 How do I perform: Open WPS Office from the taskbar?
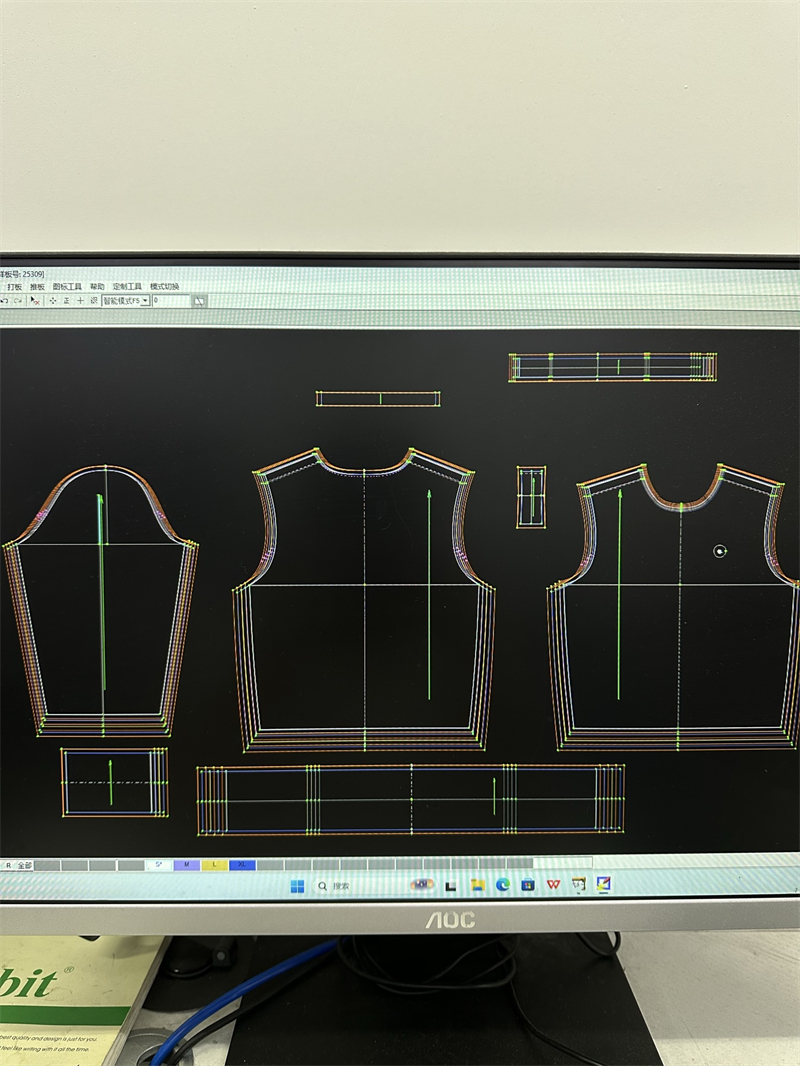tap(553, 885)
